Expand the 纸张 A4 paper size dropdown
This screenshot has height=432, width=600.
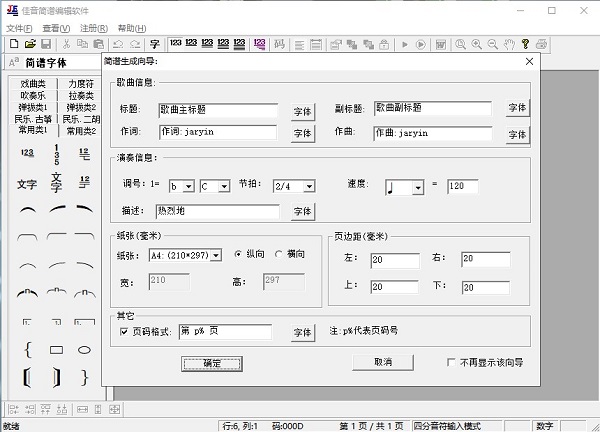(x=215, y=255)
